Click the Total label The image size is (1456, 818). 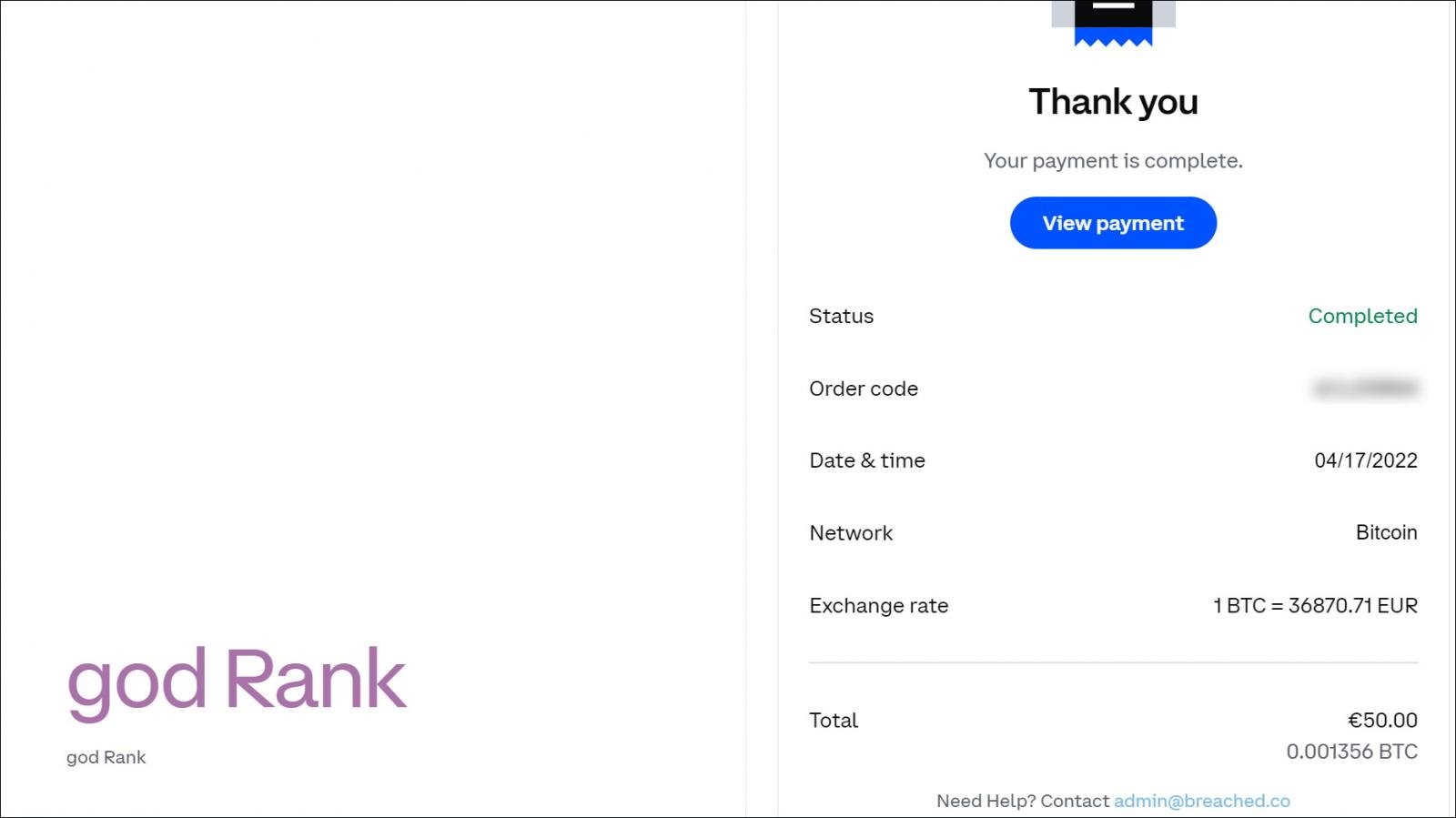pyautogui.click(x=834, y=721)
